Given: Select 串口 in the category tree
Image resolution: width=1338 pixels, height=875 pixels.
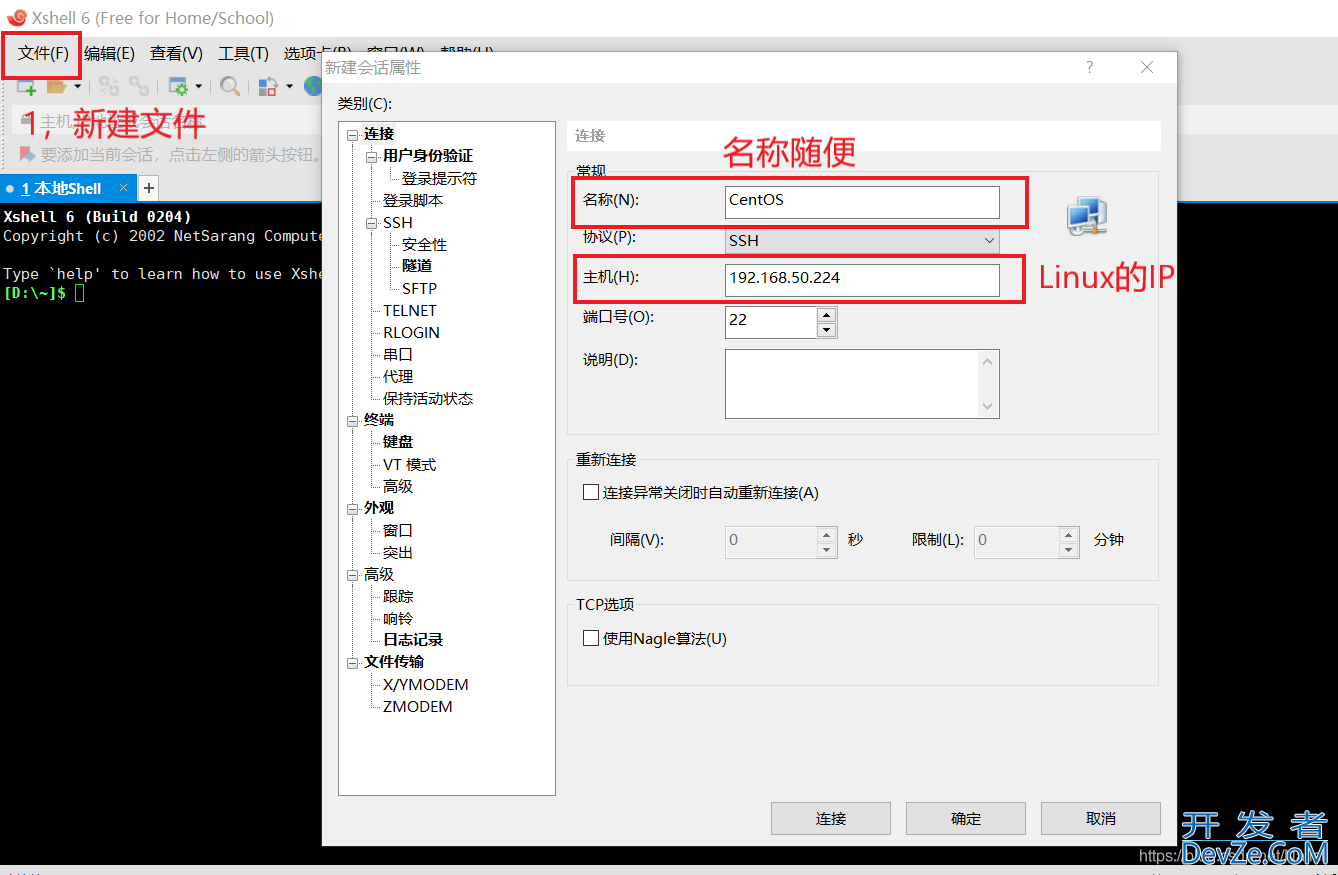Looking at the screenshot, I should [398, 354].
